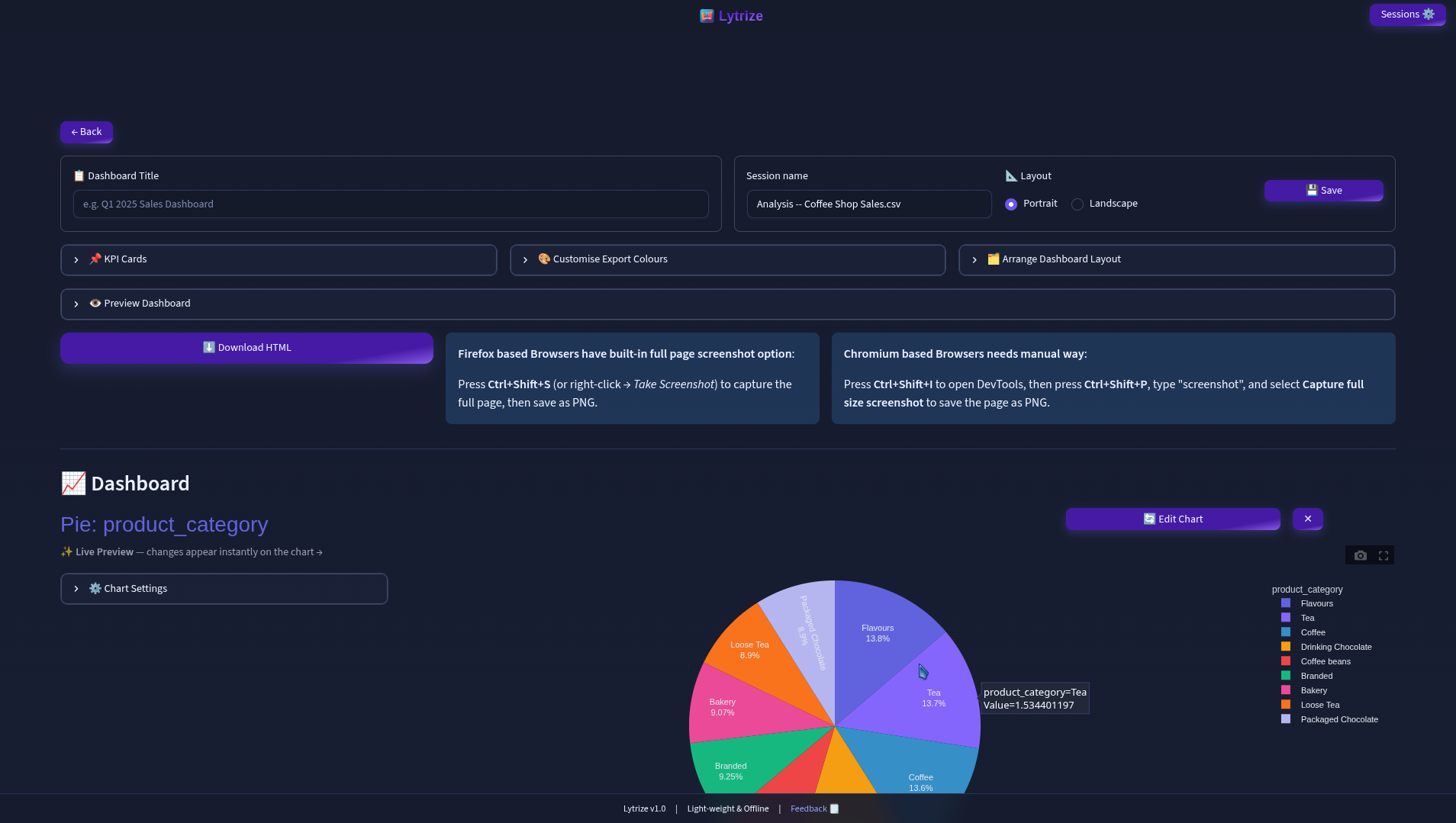Expand the KPI Cards section

point(279,259)
